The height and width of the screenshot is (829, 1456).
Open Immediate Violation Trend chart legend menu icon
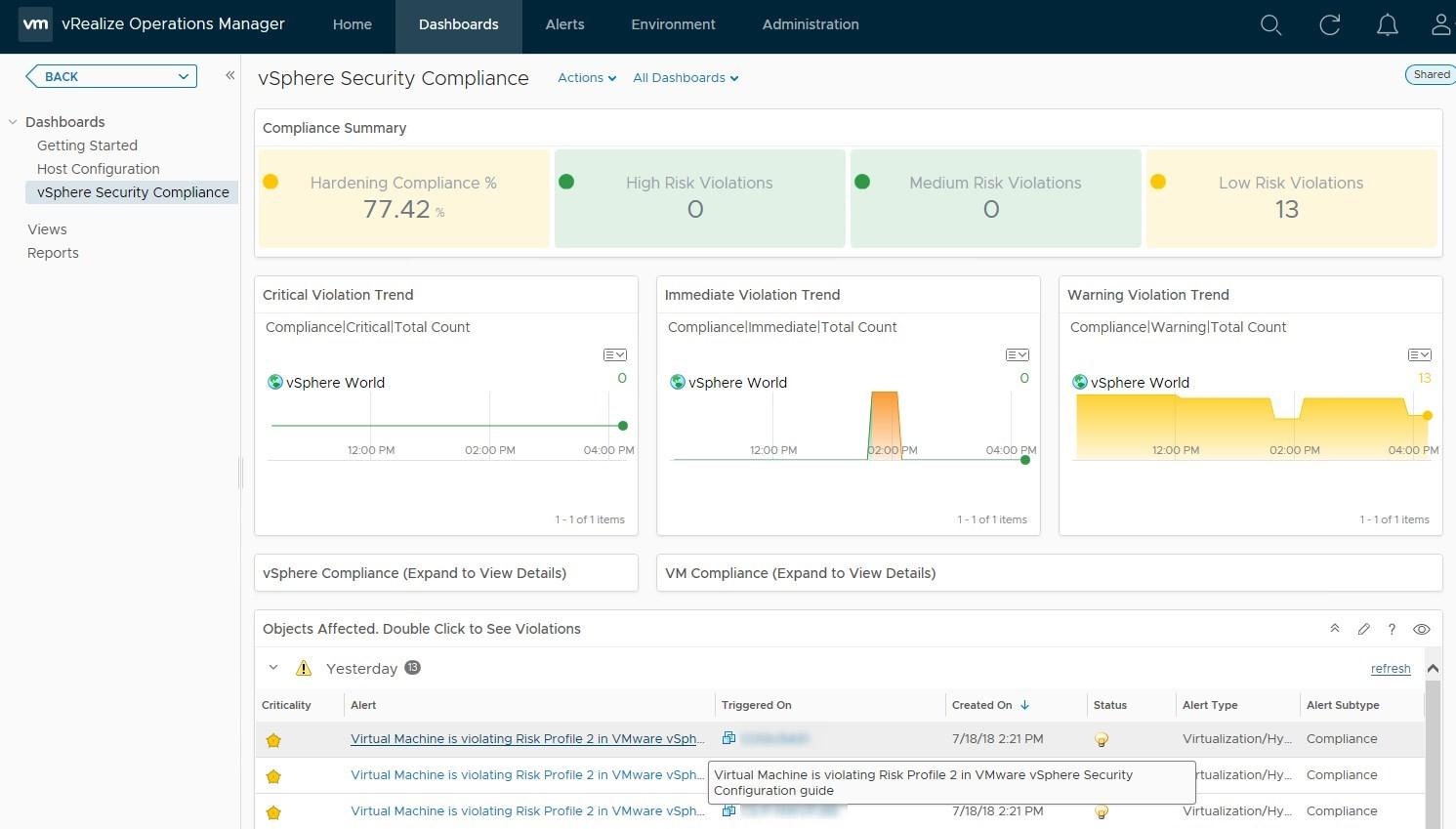(x=1017, y=354)
